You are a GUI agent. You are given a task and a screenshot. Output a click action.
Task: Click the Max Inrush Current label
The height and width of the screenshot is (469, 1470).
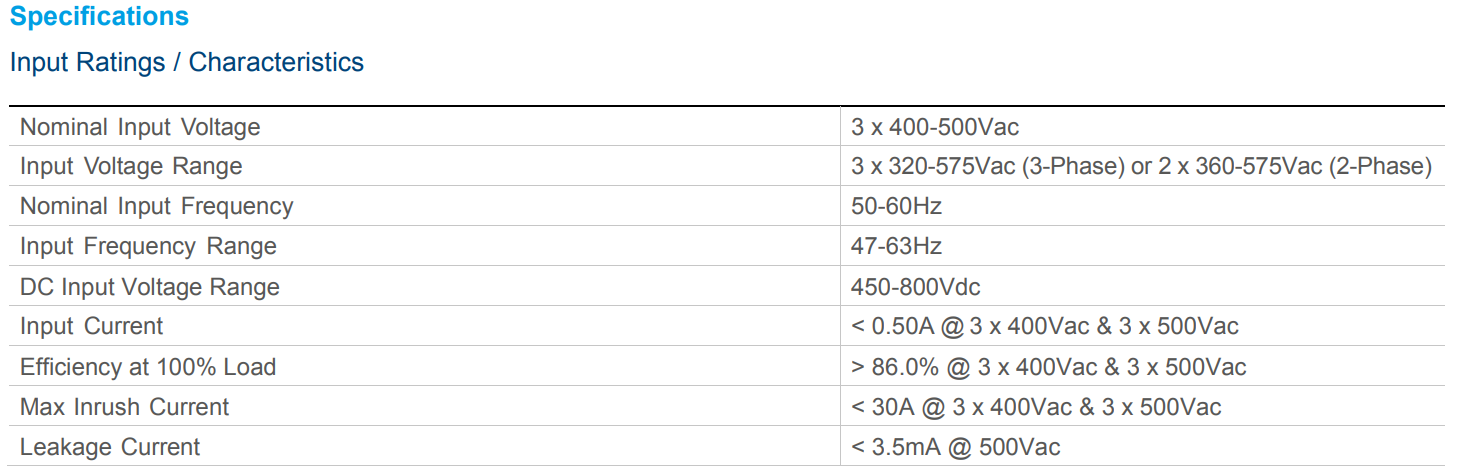(x=125, y=407)
